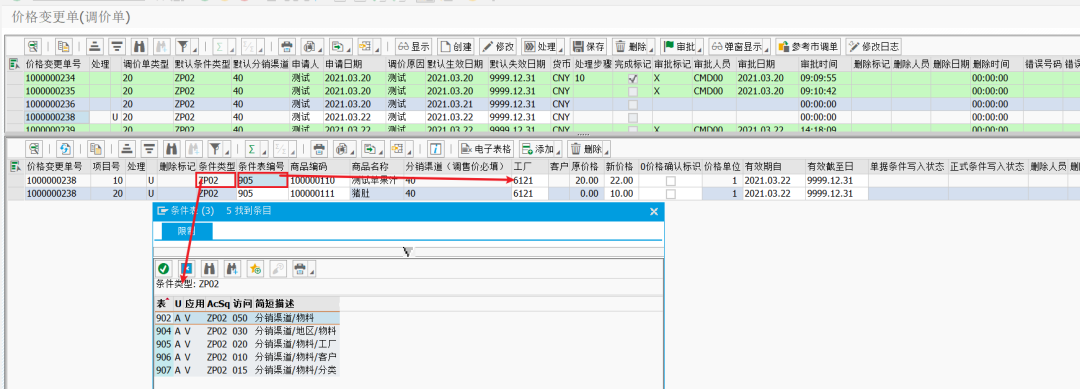Sort ascending in the lower grid toolbar
Screen dimensions: 1080x389
click(127, 148)
